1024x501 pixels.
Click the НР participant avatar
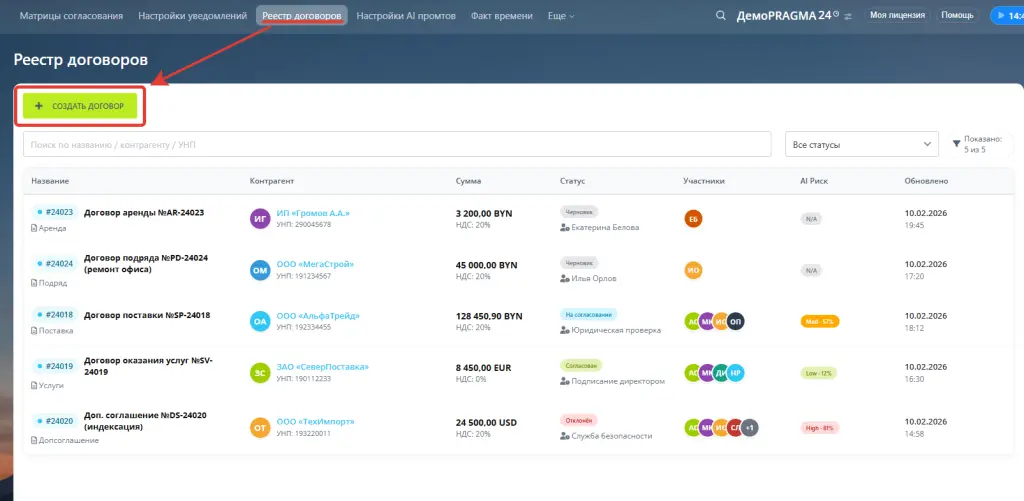tap(735, 374)
